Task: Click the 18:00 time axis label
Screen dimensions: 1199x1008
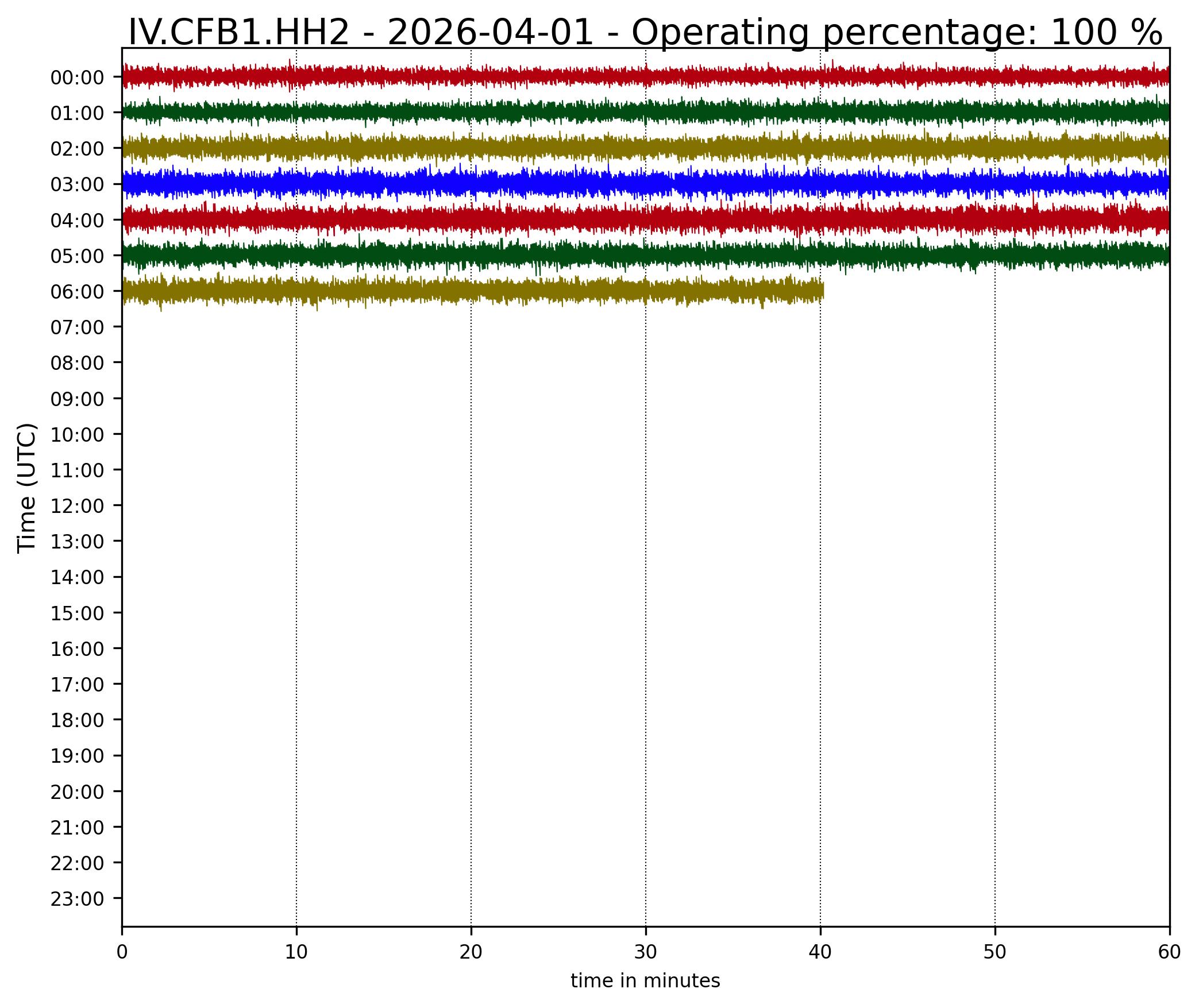Action: click(x=77, y=720)
